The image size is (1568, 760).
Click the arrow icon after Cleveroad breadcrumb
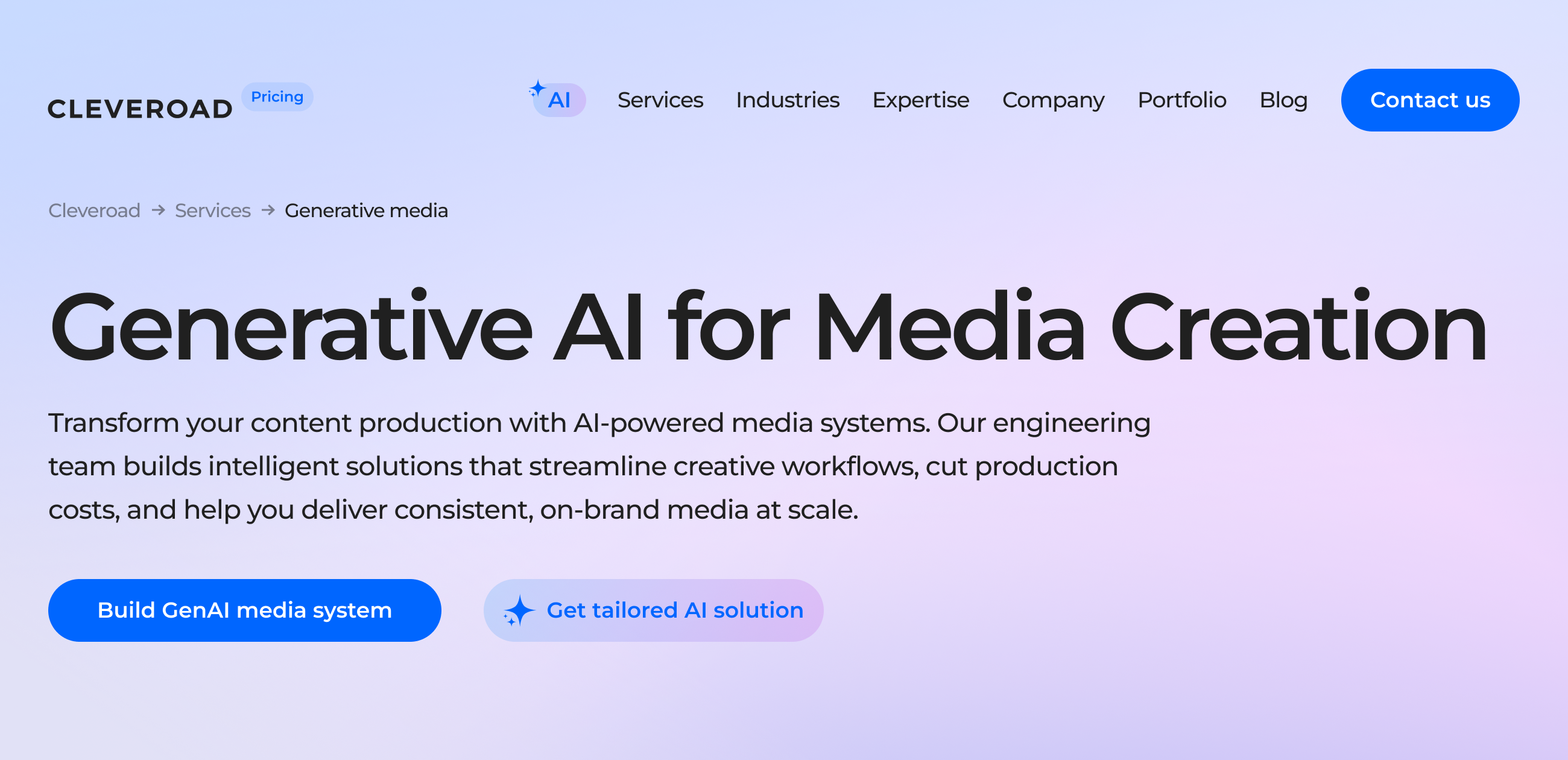click(x=158, y=210)
